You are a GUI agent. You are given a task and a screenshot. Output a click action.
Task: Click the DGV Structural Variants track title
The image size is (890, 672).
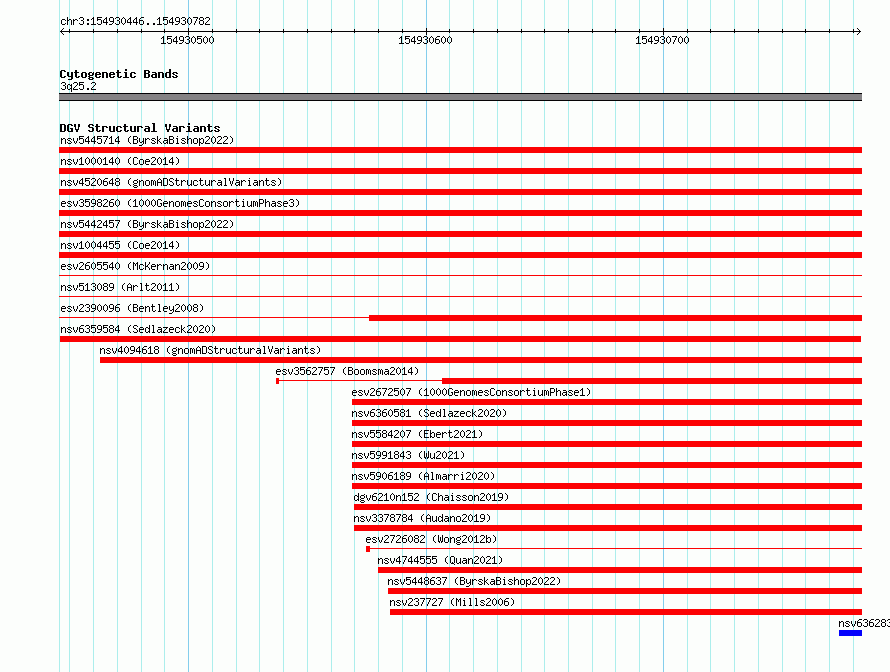(x=140, y=128)
